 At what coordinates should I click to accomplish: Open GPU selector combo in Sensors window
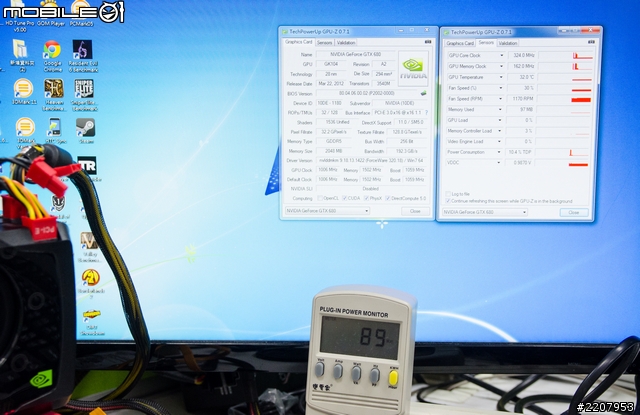[x=484, y=212]
